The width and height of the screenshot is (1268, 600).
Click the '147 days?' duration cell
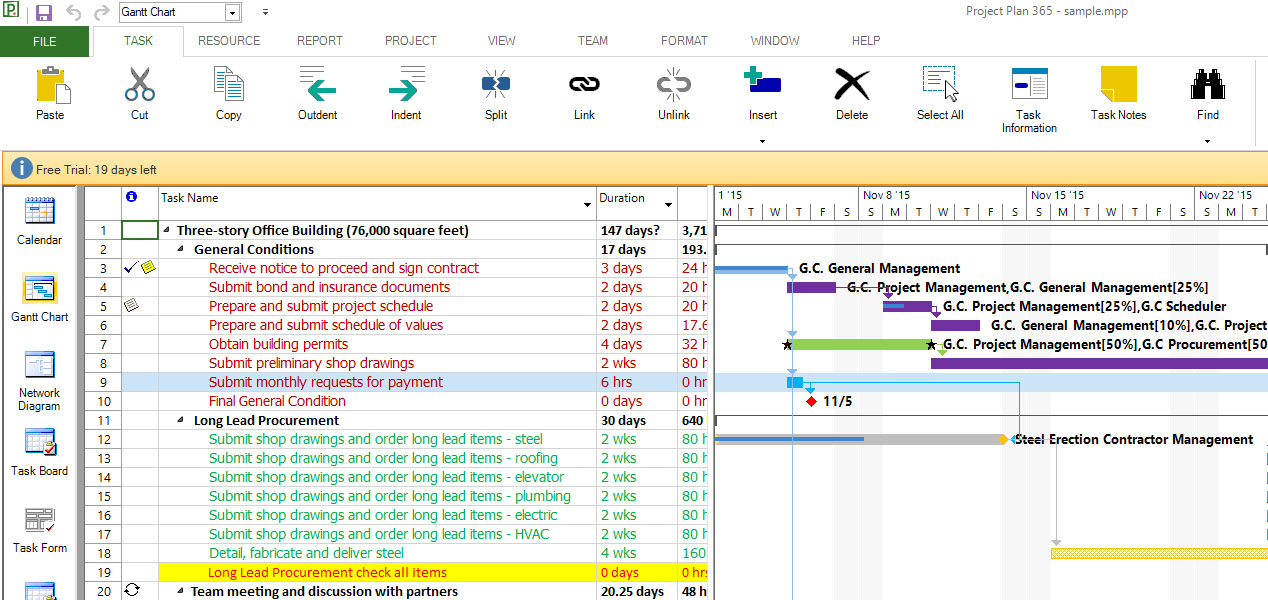637,231
